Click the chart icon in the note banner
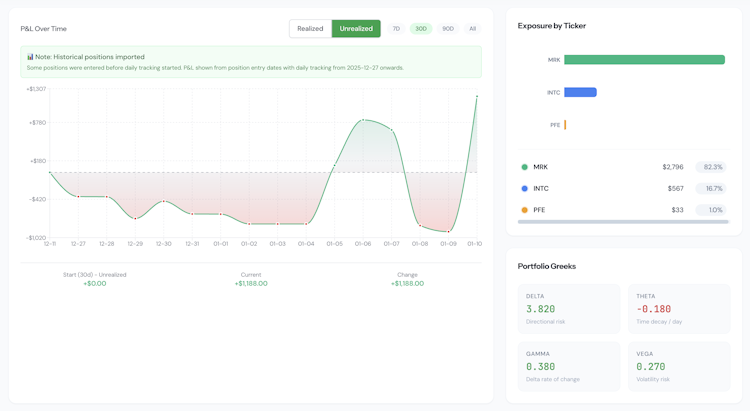 pos(30,56)
